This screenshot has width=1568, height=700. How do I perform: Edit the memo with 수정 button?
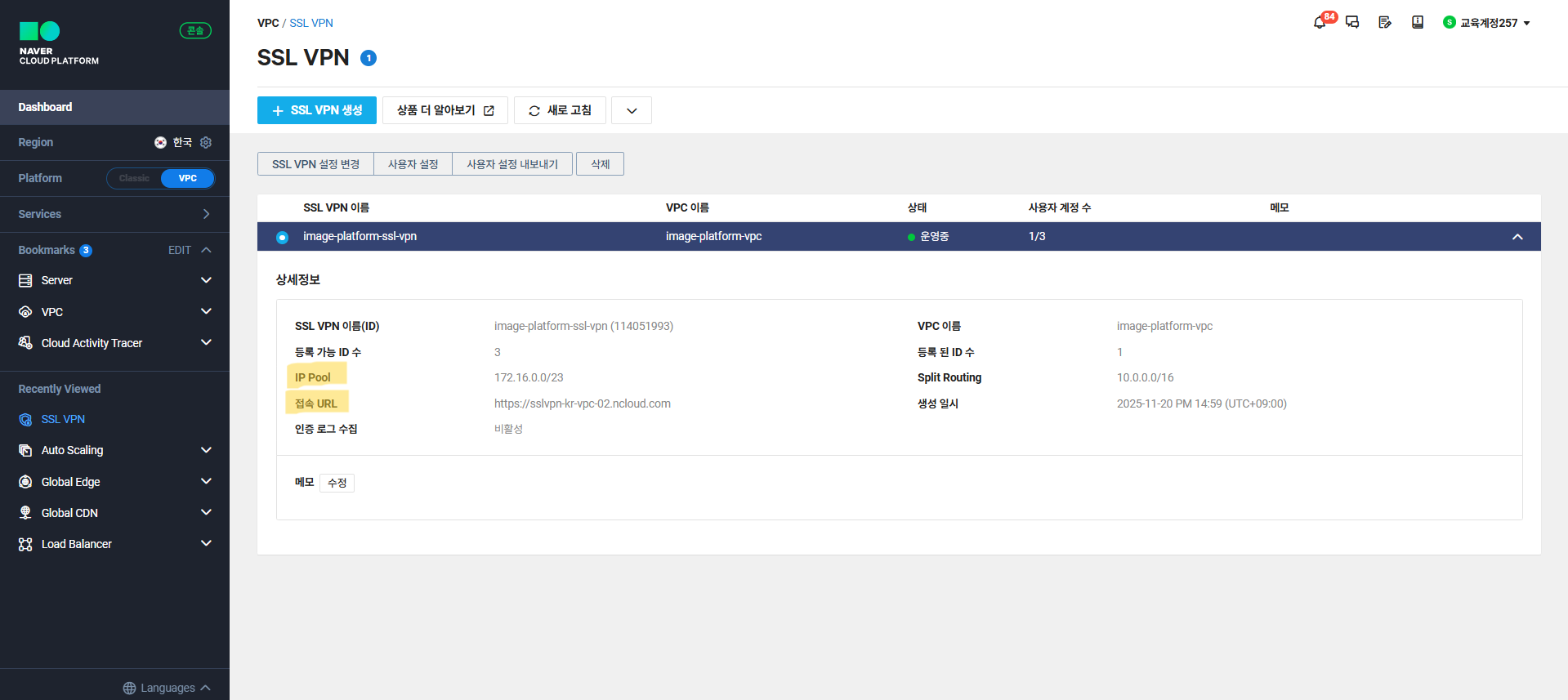(337, 483)
